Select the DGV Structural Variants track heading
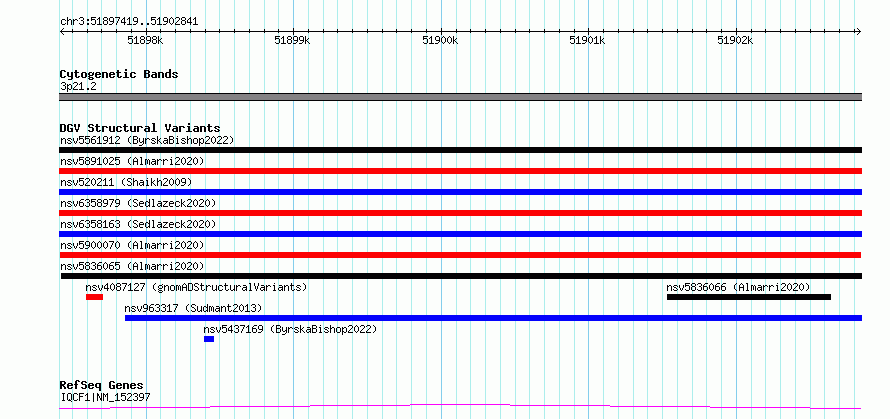This screenshot has height=419, width=890. (x=140, y=128)
